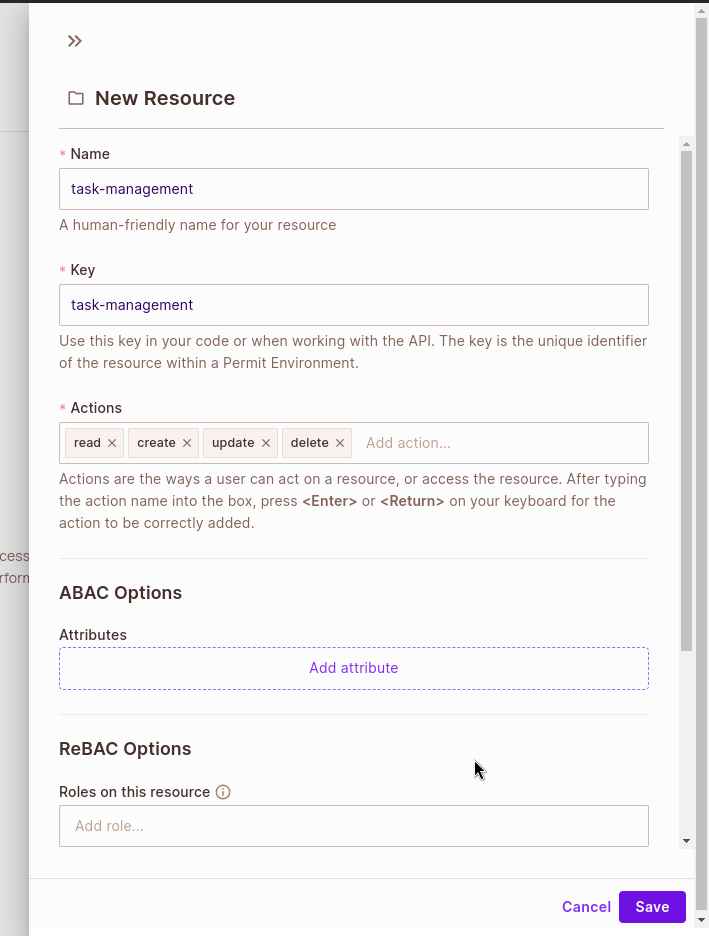Click the Add role input field
The width and height of the screenshot is (709, 936).
[354, 826]
